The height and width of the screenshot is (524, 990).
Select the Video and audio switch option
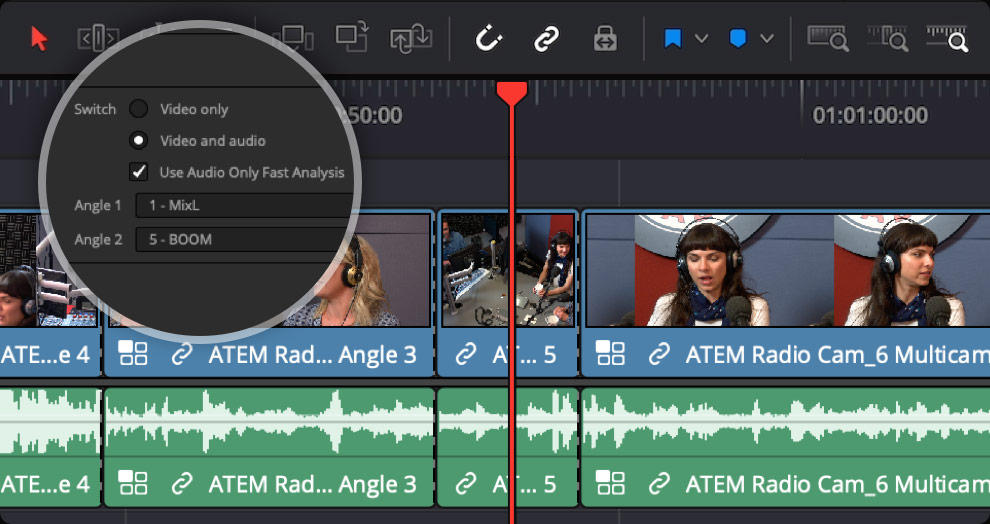pos(140,141)
